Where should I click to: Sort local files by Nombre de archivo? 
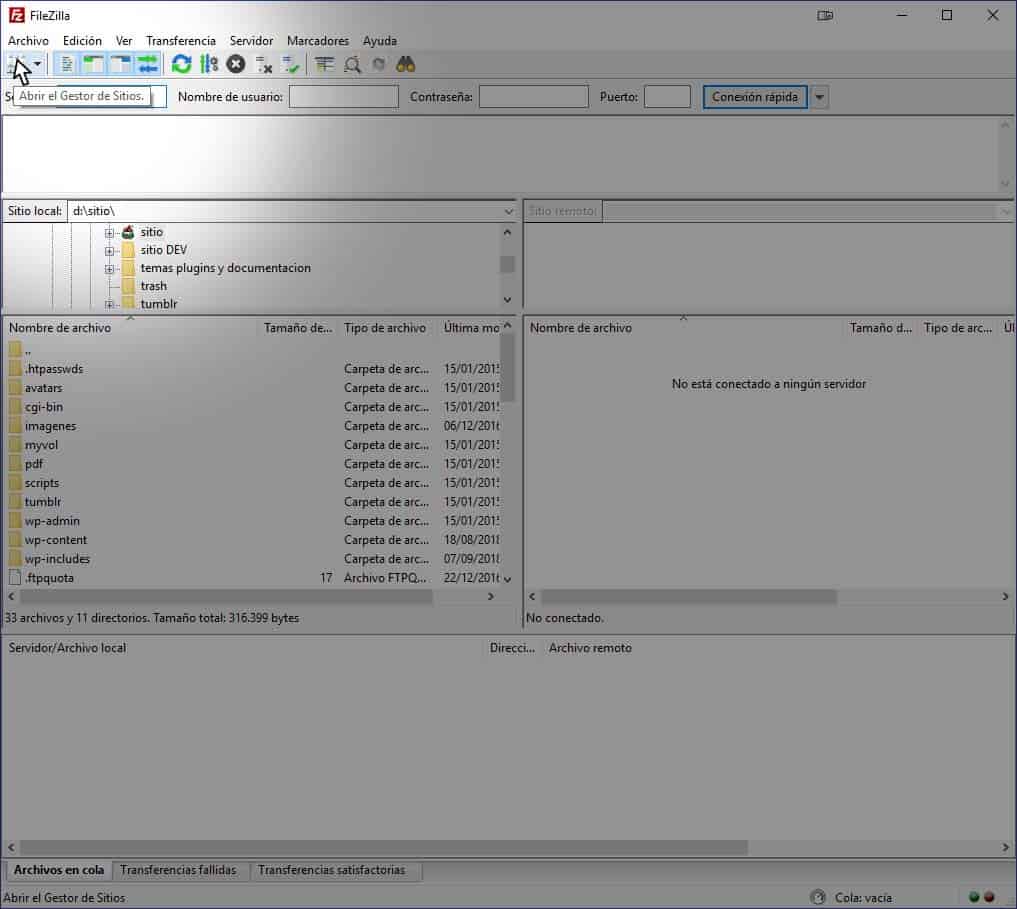[x=60, y=328]
